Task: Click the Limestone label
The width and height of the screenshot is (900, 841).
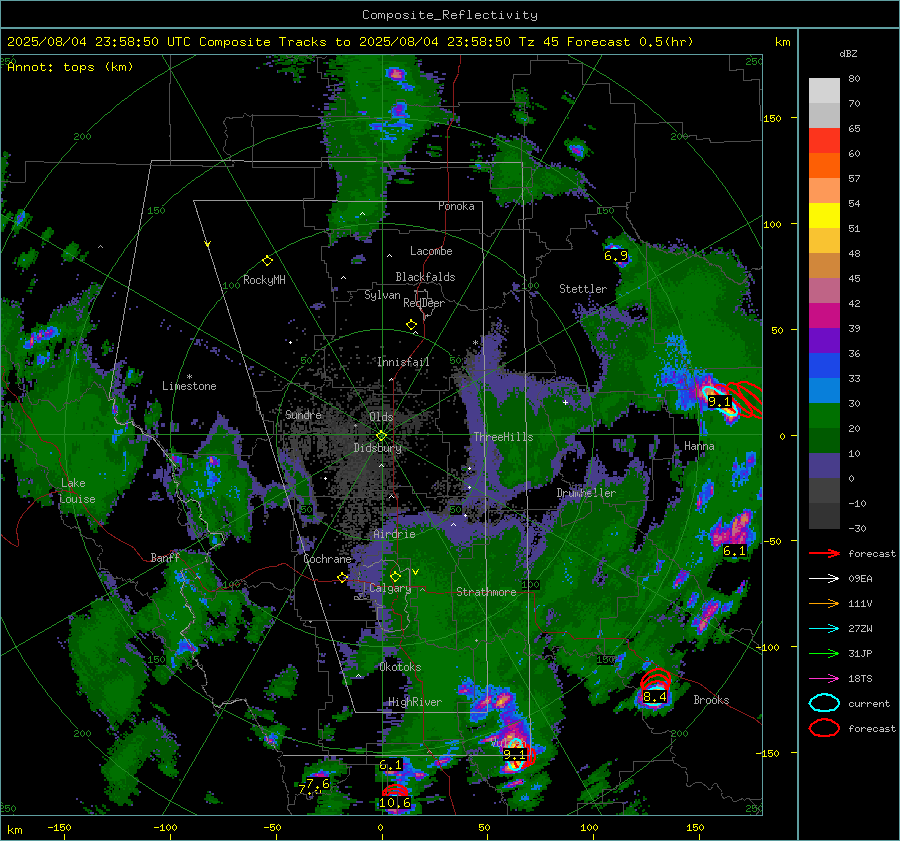Action: pos(189,386)
